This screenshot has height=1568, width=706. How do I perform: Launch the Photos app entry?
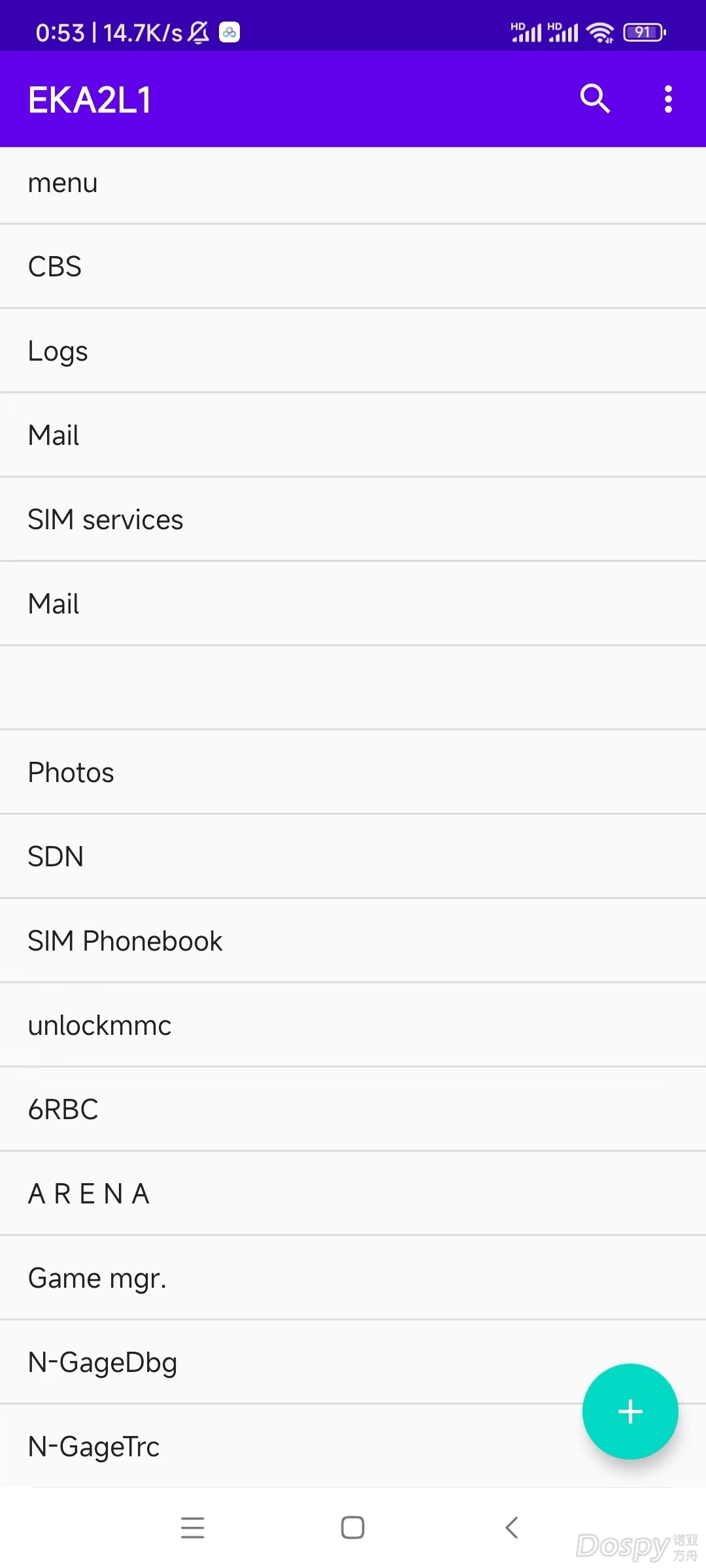(x=353, y=772)
